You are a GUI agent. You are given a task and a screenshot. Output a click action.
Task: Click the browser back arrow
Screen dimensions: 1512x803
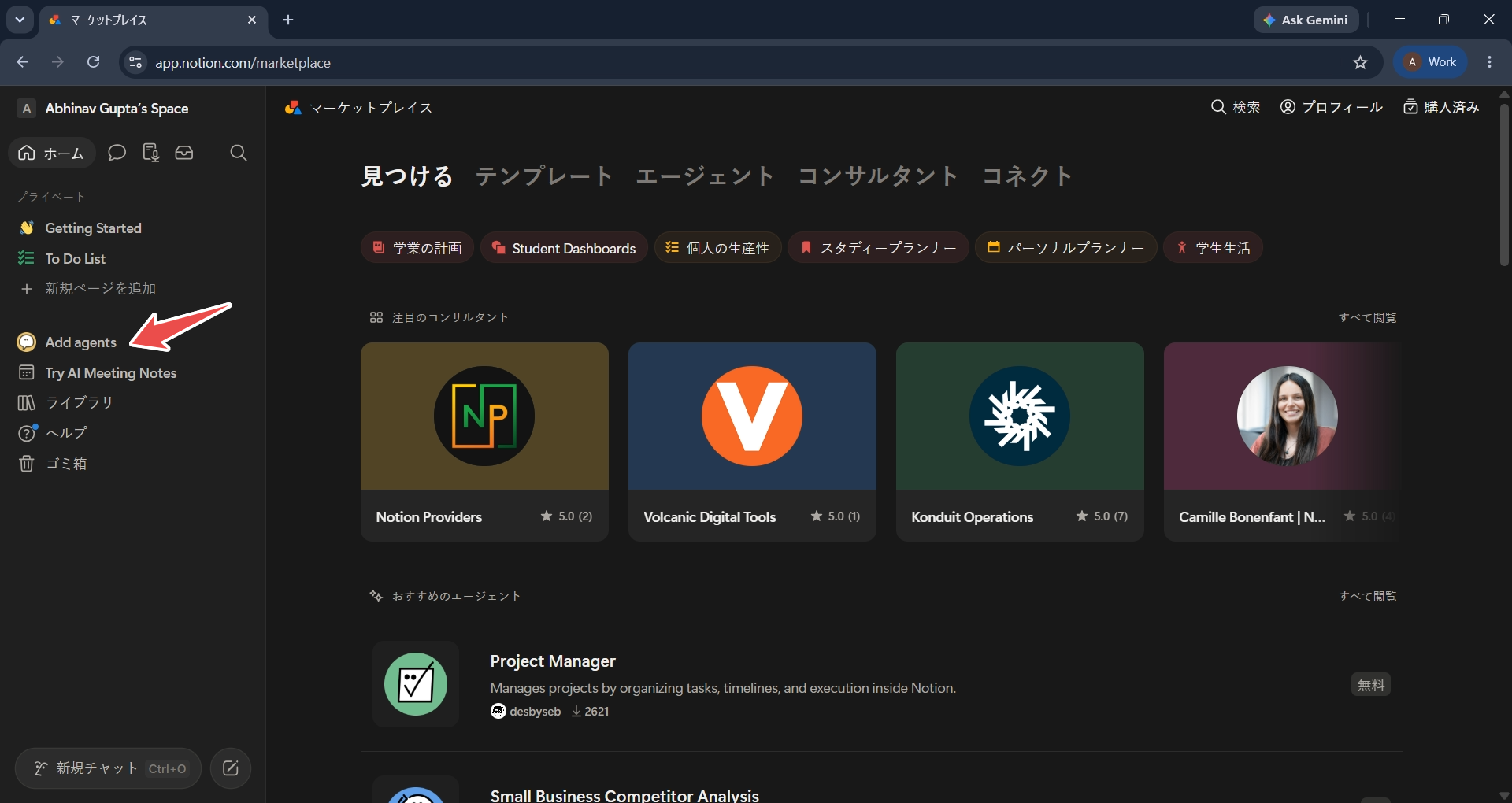23,62
